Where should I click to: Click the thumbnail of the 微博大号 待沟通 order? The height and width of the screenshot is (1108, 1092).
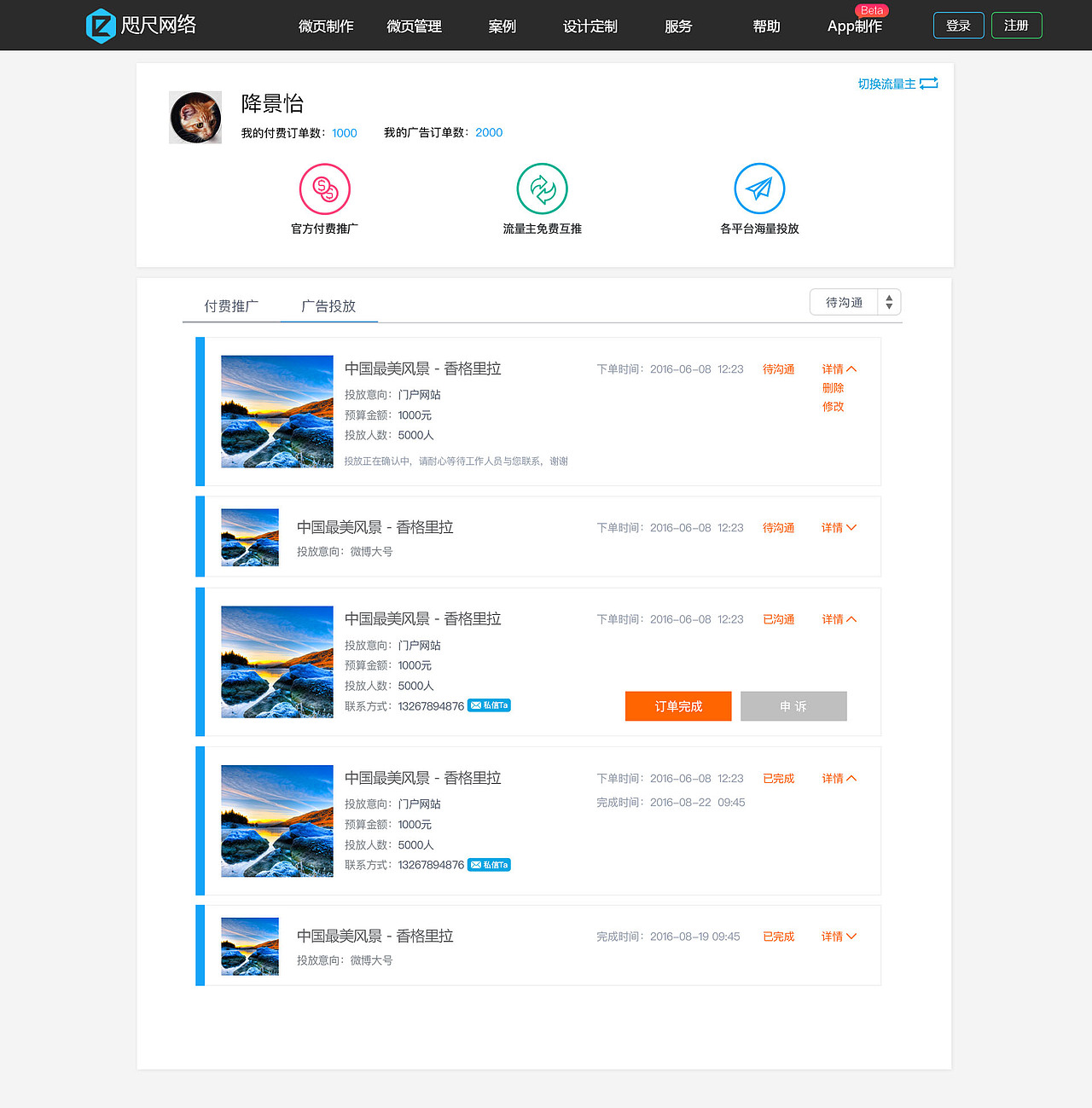tap(250, 537)
